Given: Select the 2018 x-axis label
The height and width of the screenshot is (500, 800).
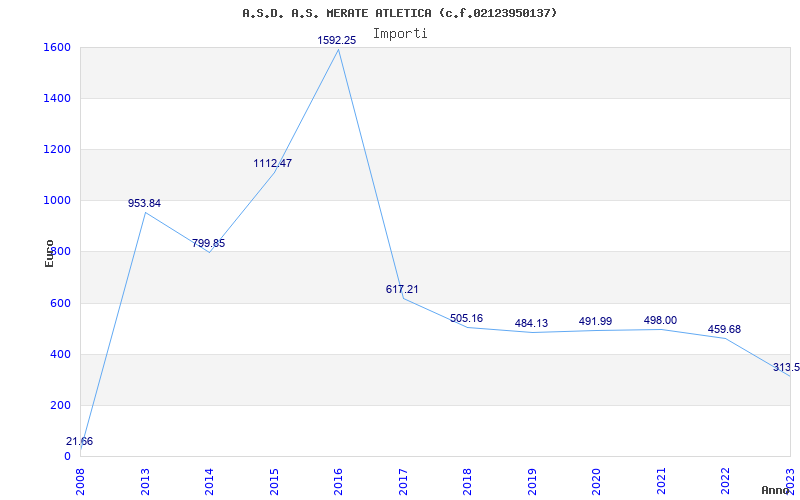Looking at the screenshot, I should [x=468, y=481].
